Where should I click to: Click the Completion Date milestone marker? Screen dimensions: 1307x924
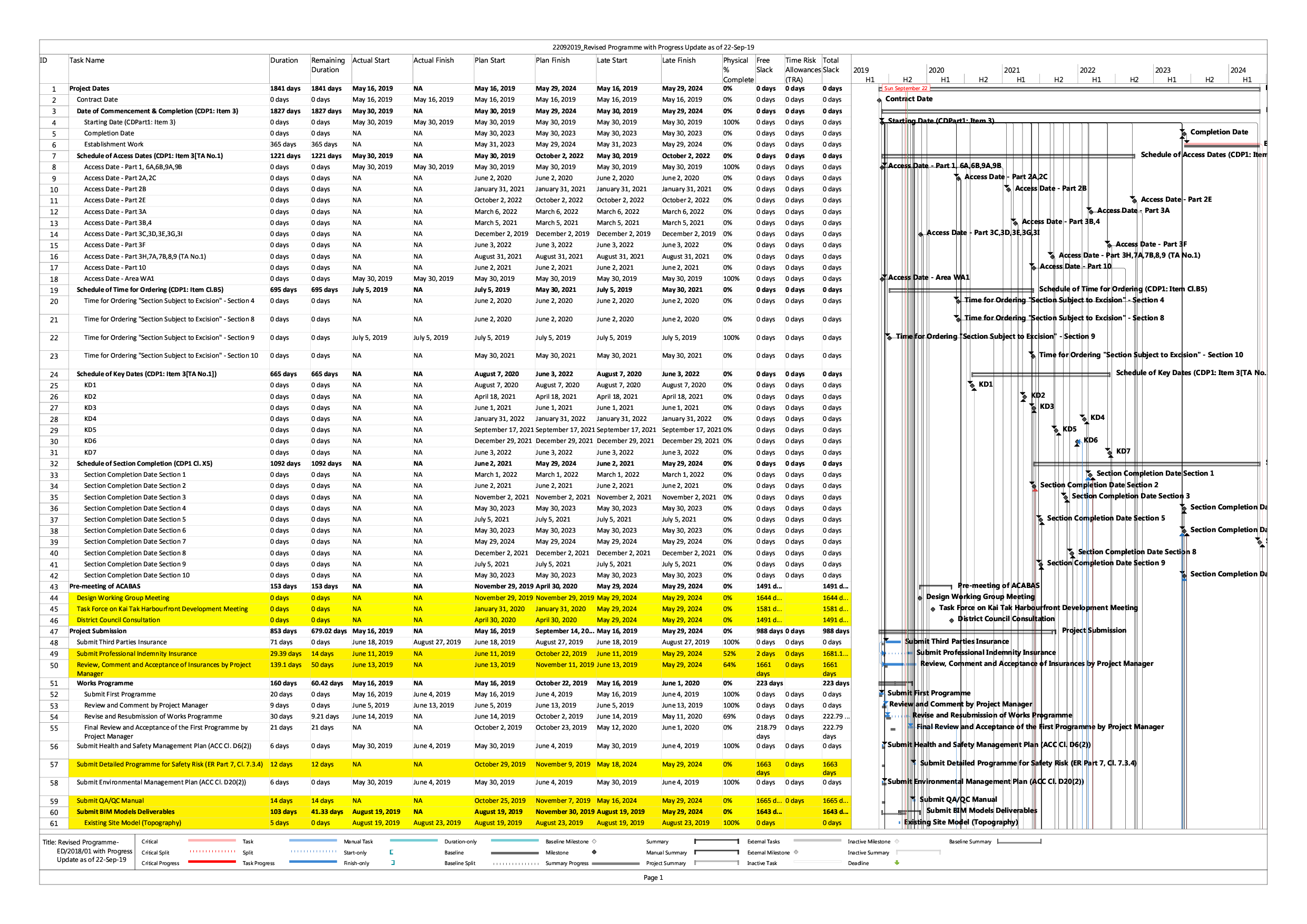[1184, 133]
